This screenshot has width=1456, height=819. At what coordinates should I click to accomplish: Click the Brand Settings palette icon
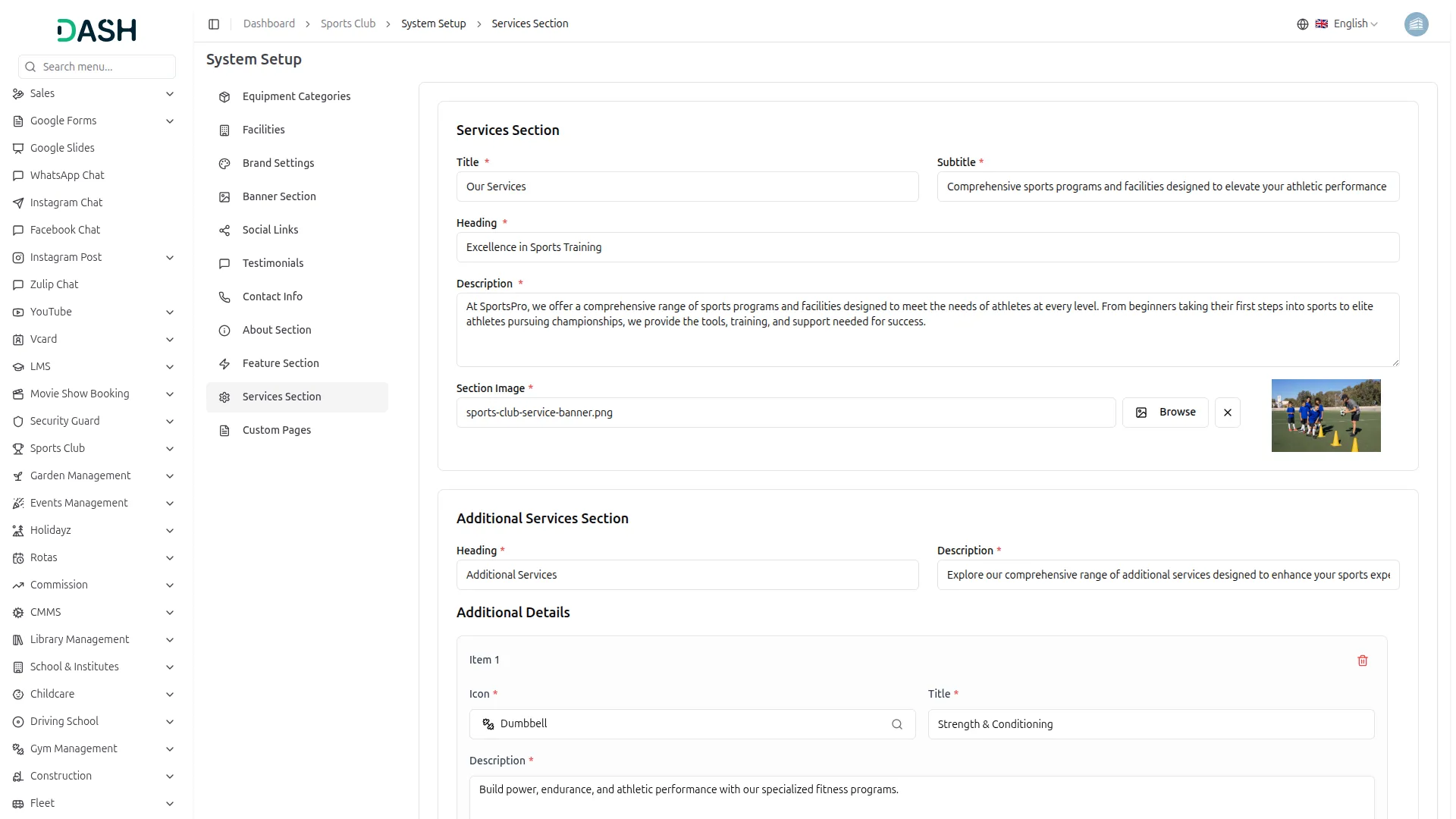(224, 164)
